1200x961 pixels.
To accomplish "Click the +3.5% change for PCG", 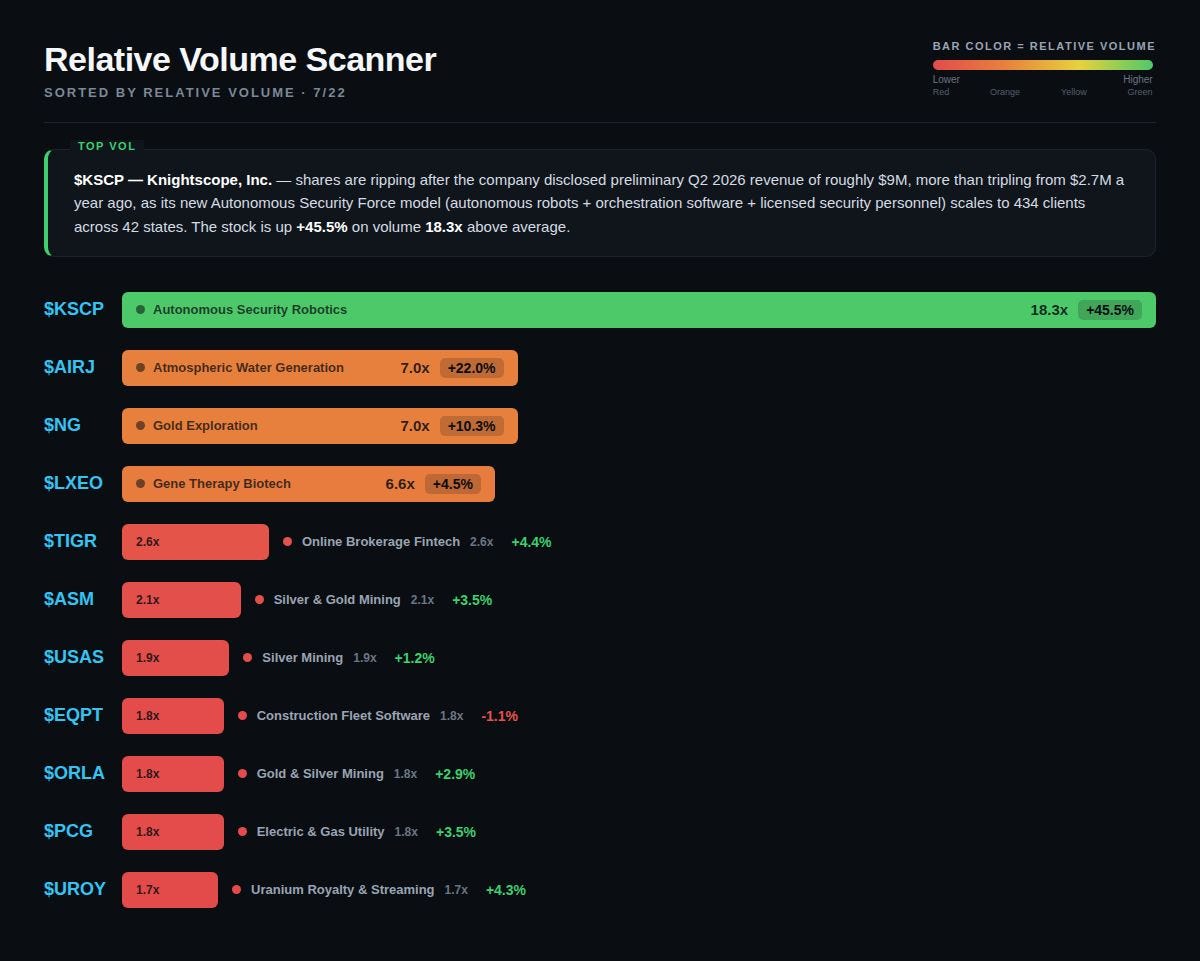I will pyautogui.click(x=456, y=832).
